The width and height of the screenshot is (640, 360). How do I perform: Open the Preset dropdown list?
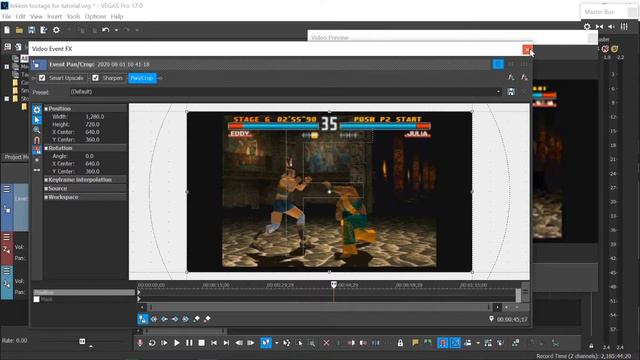coord(498,92)
